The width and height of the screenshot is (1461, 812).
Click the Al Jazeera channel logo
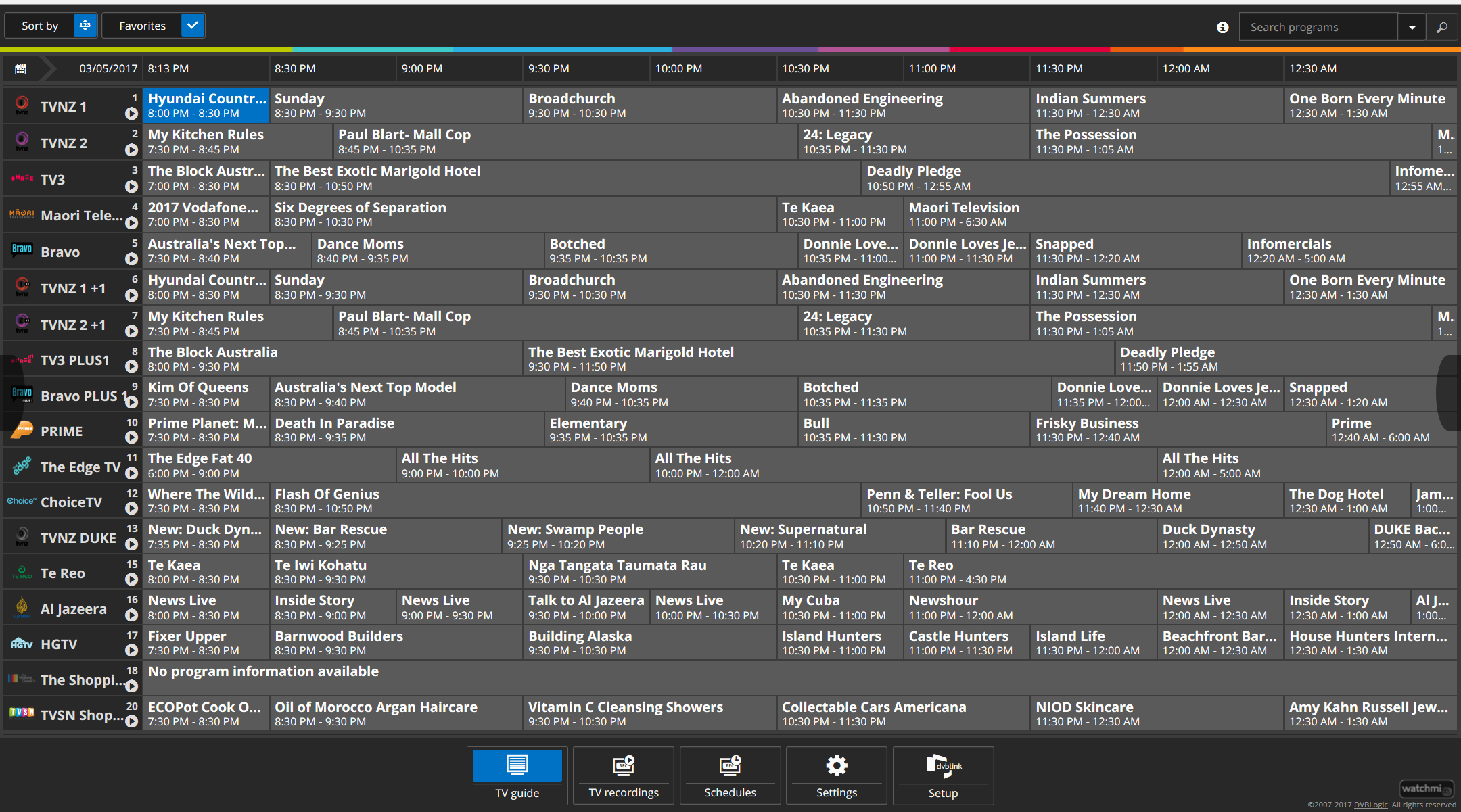click(x=22, y=608)
